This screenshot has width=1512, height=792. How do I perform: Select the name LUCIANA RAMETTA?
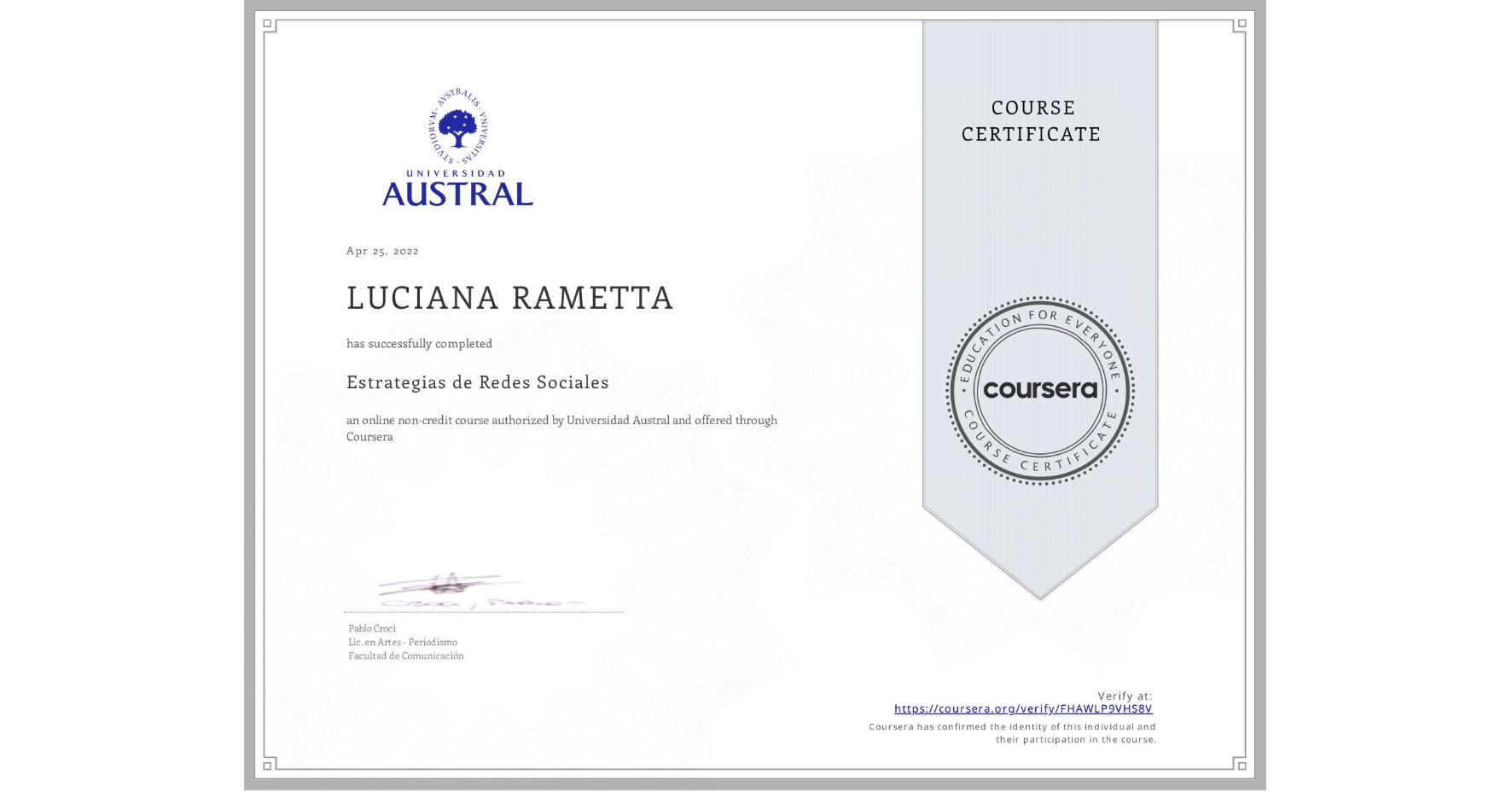click(x=510, y=298)
